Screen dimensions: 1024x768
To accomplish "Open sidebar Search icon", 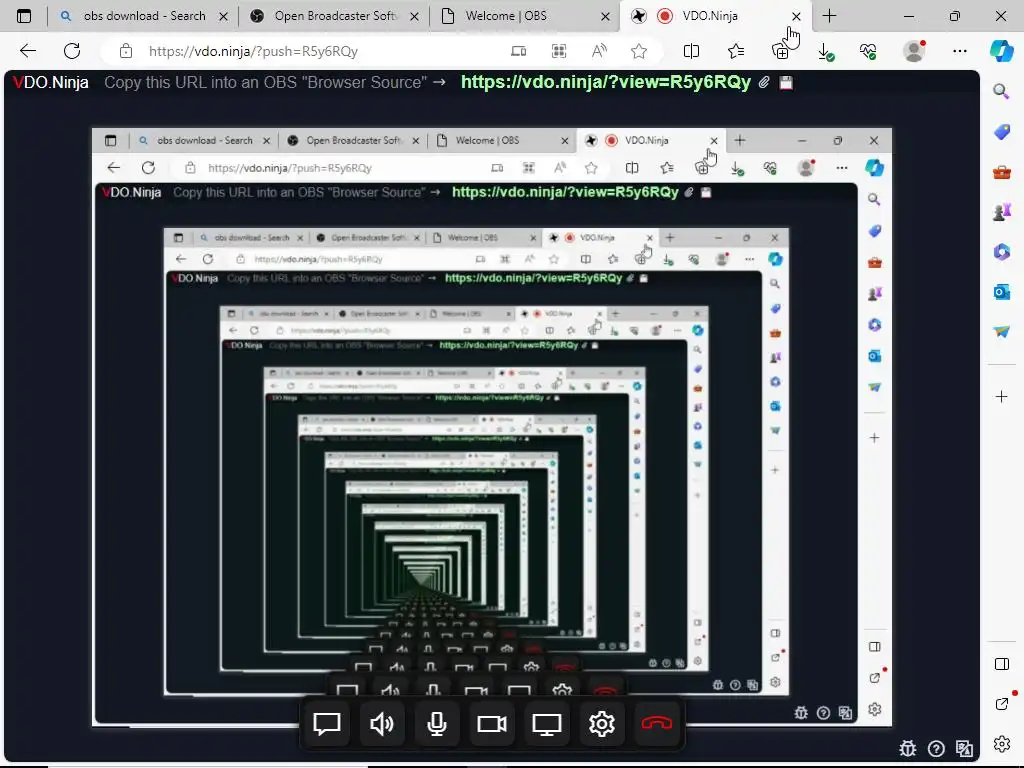I will 1001,91.
